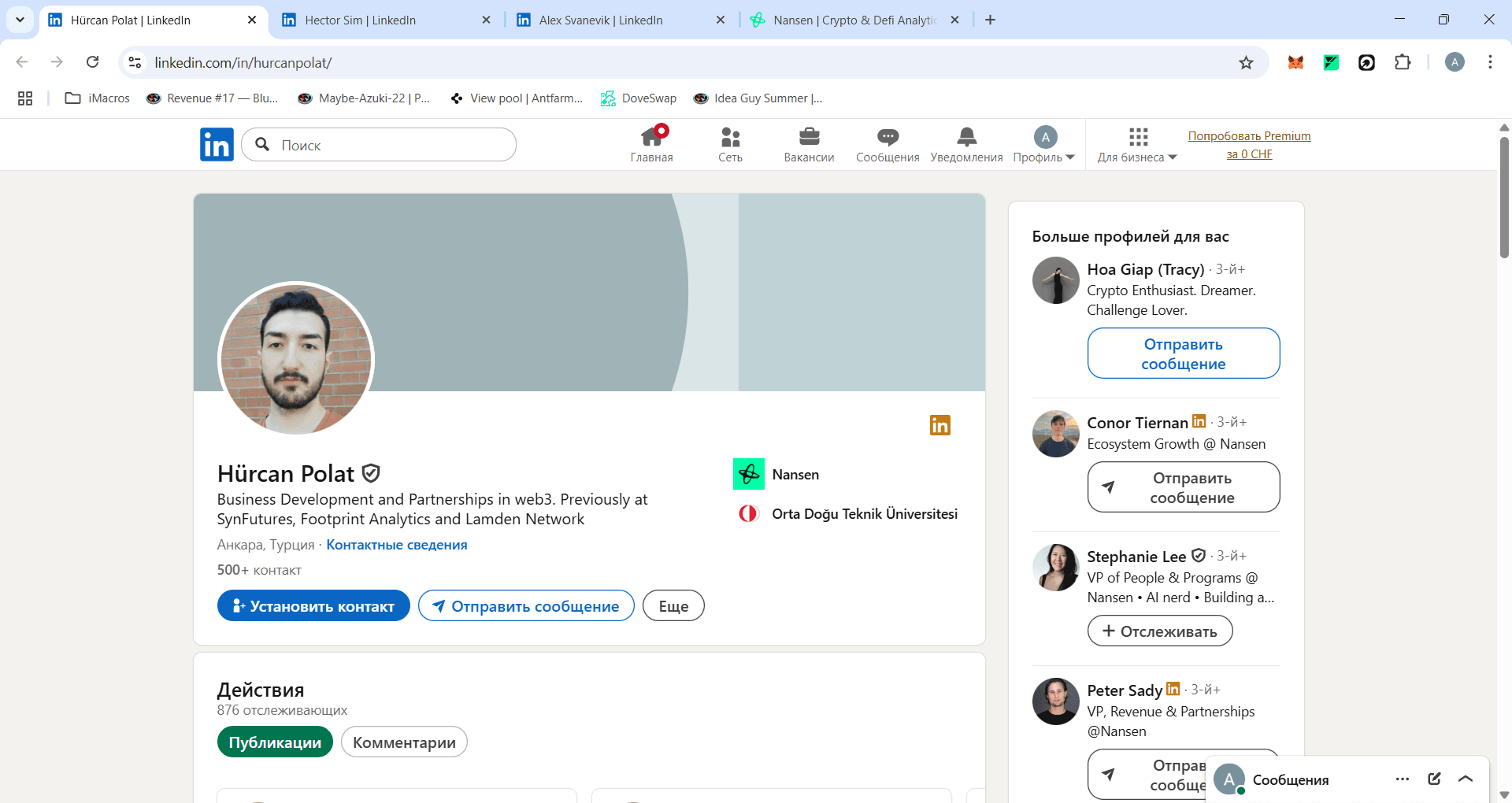The image size is (1512, 803).
Task: Open the Chrome profile avatar
Action: 1455,62
